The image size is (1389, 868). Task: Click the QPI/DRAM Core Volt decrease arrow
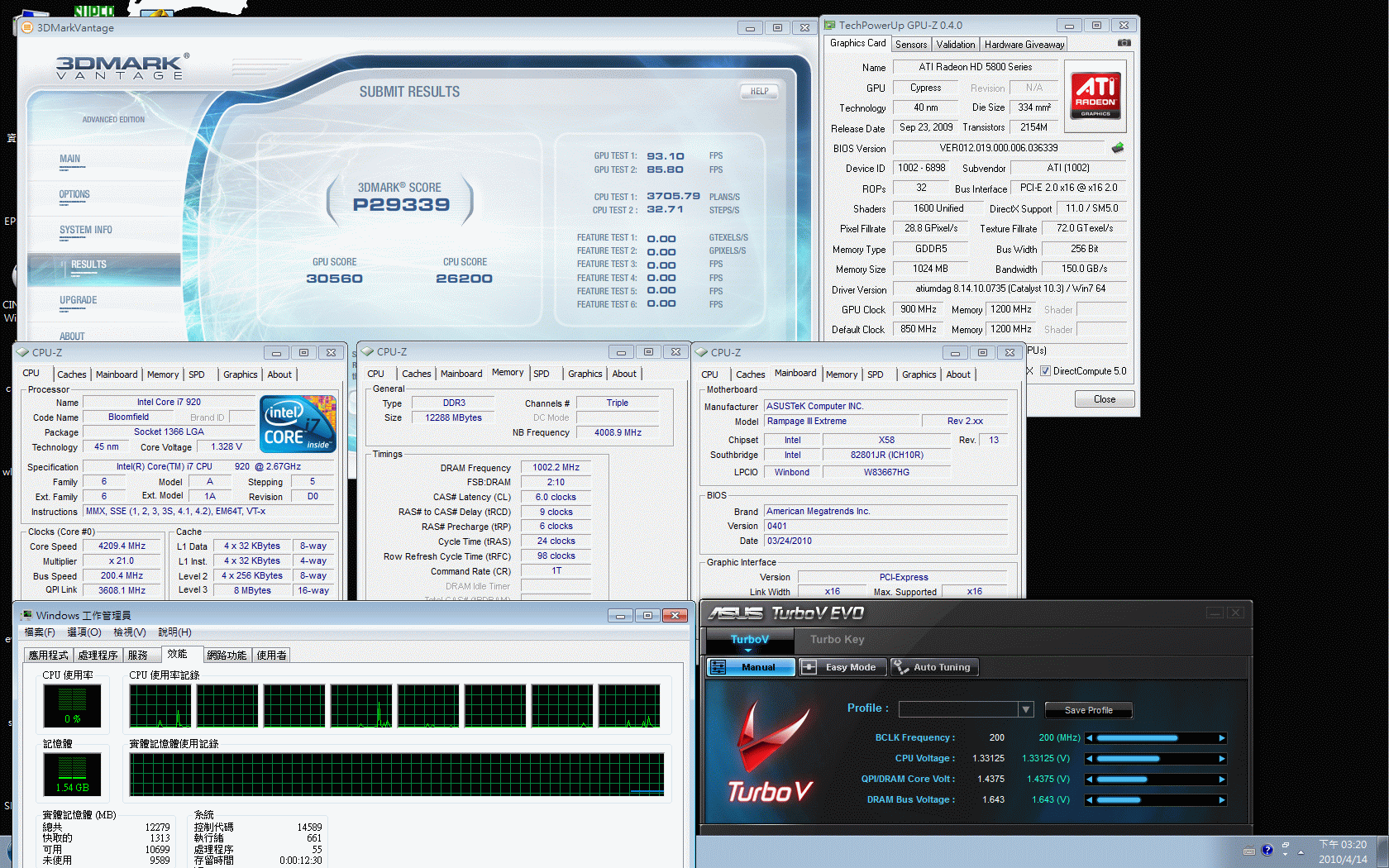1090,780
